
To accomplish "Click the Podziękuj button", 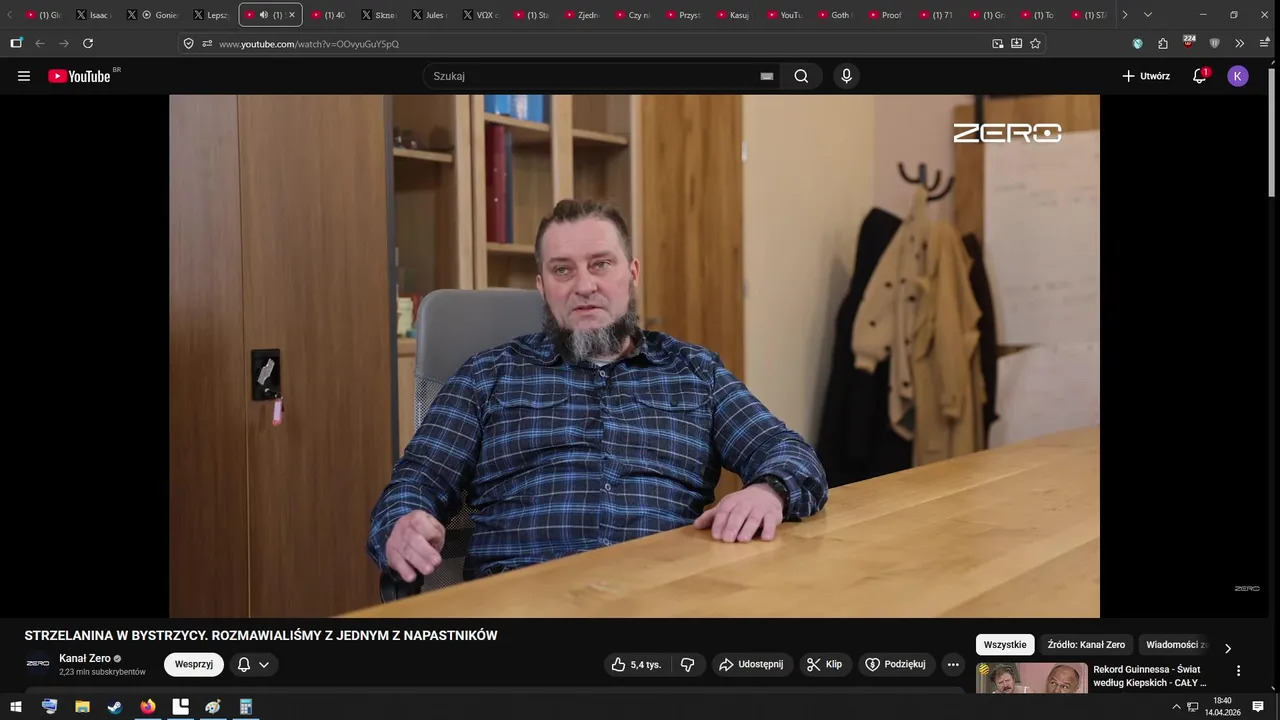I will click(896, 664).
